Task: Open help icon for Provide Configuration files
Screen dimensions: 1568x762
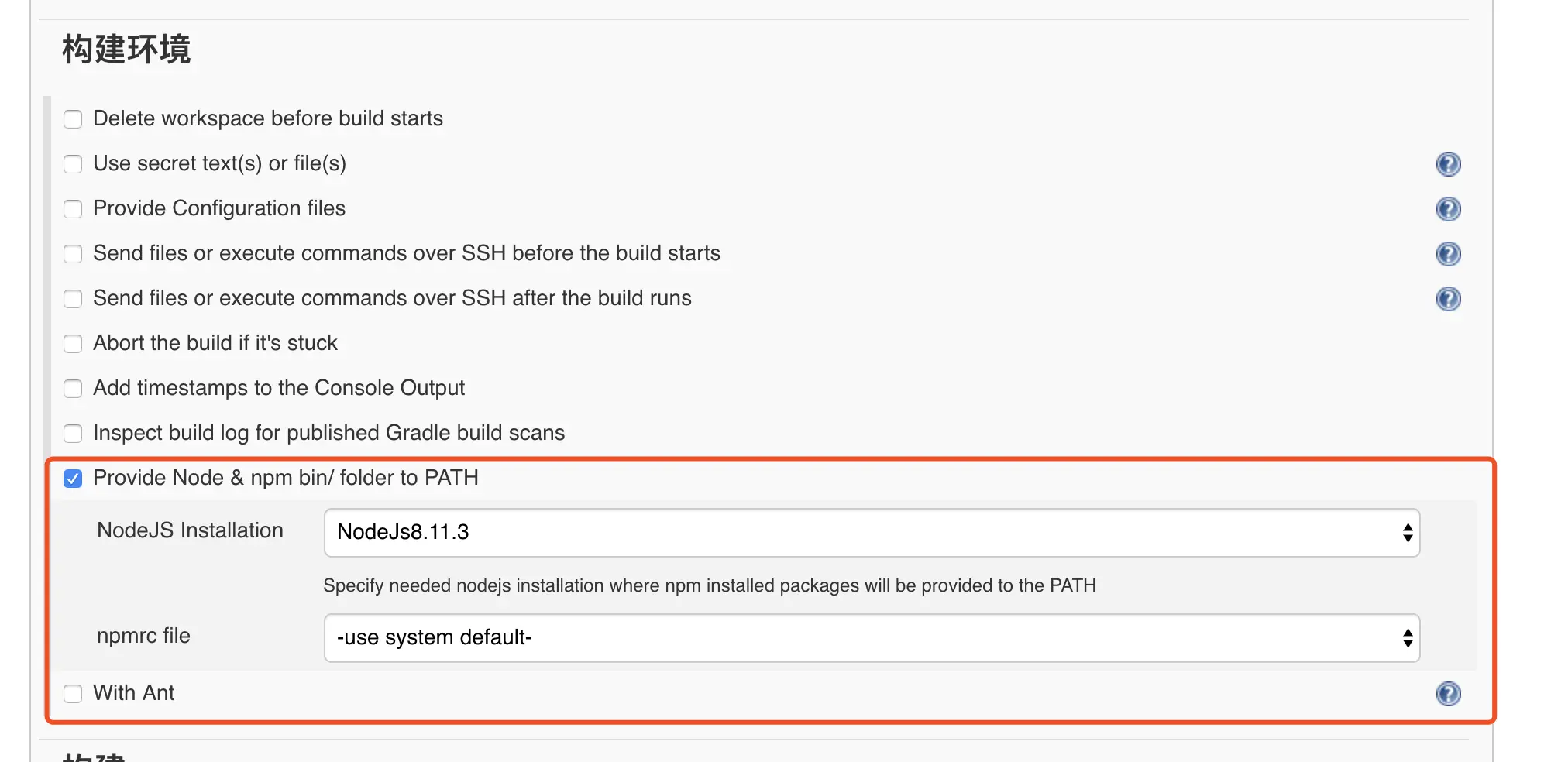Action: [1448, 209]
